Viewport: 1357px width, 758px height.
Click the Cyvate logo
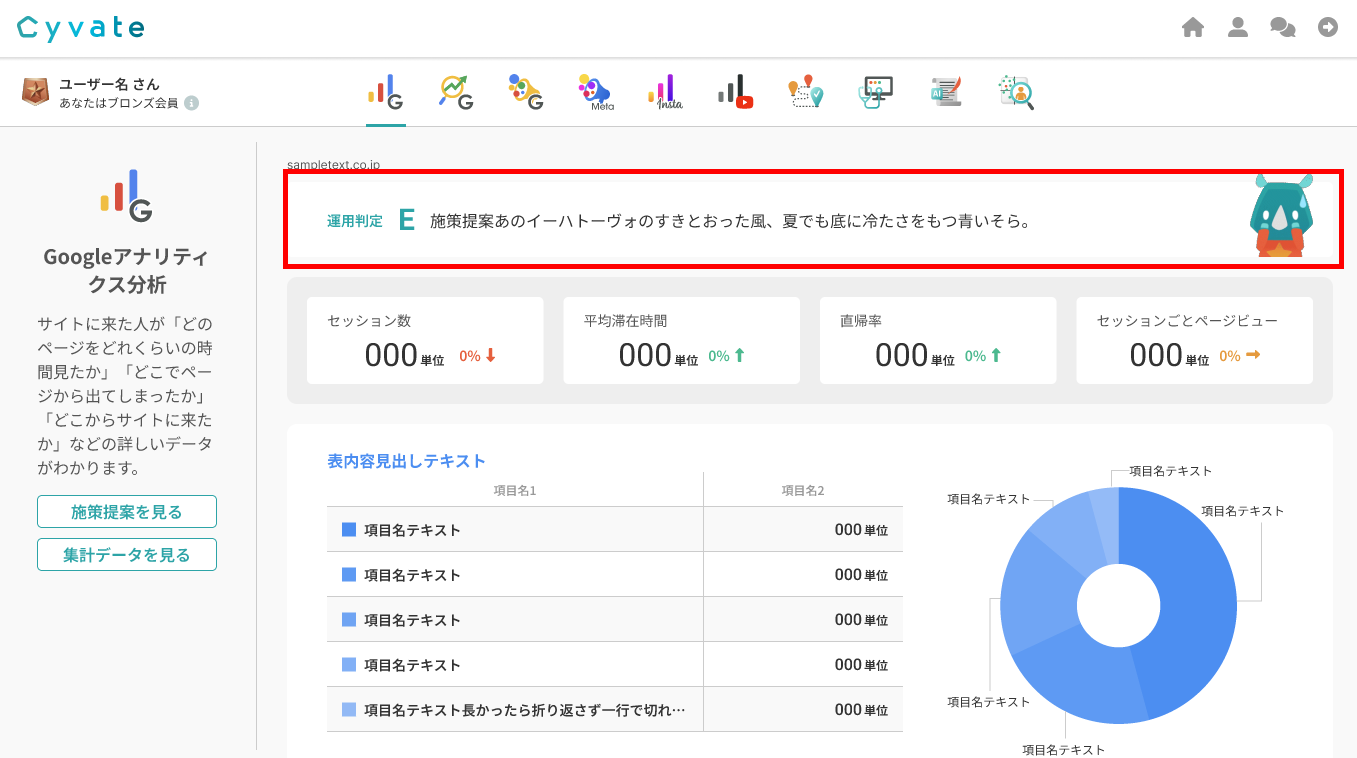point(81,28)
